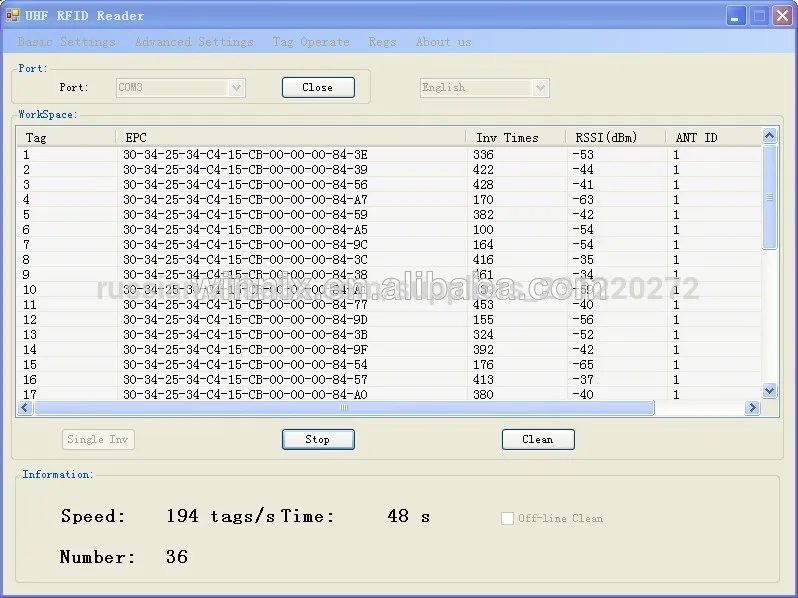Click the UHF RFID Reader title bar icon

[13, 15]
